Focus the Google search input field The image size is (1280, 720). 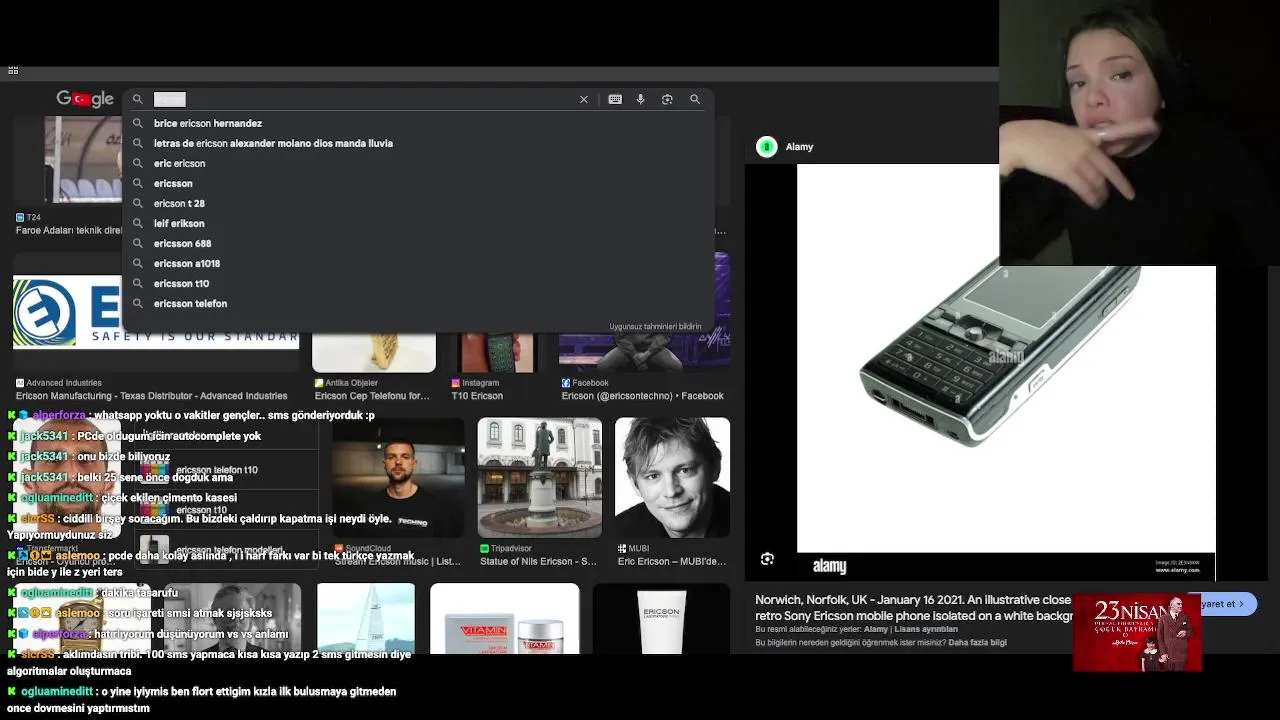point(365,99)
